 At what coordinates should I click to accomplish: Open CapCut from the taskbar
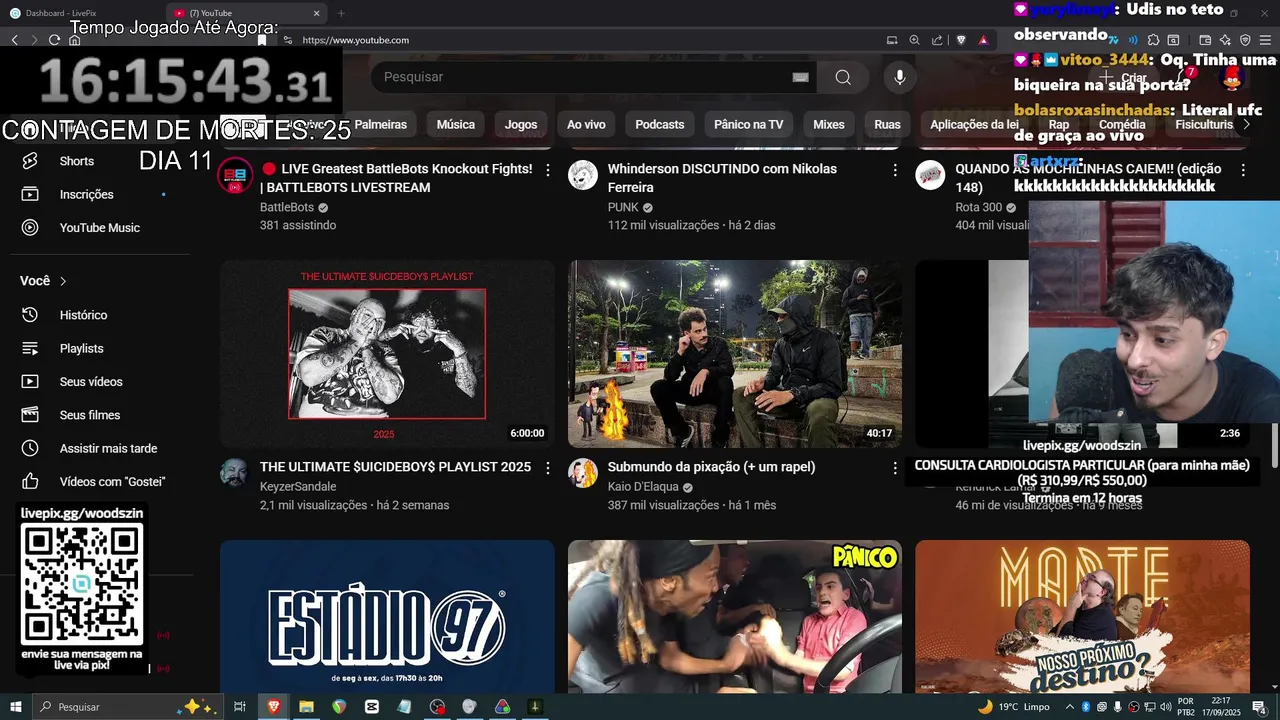click(372, 706)
